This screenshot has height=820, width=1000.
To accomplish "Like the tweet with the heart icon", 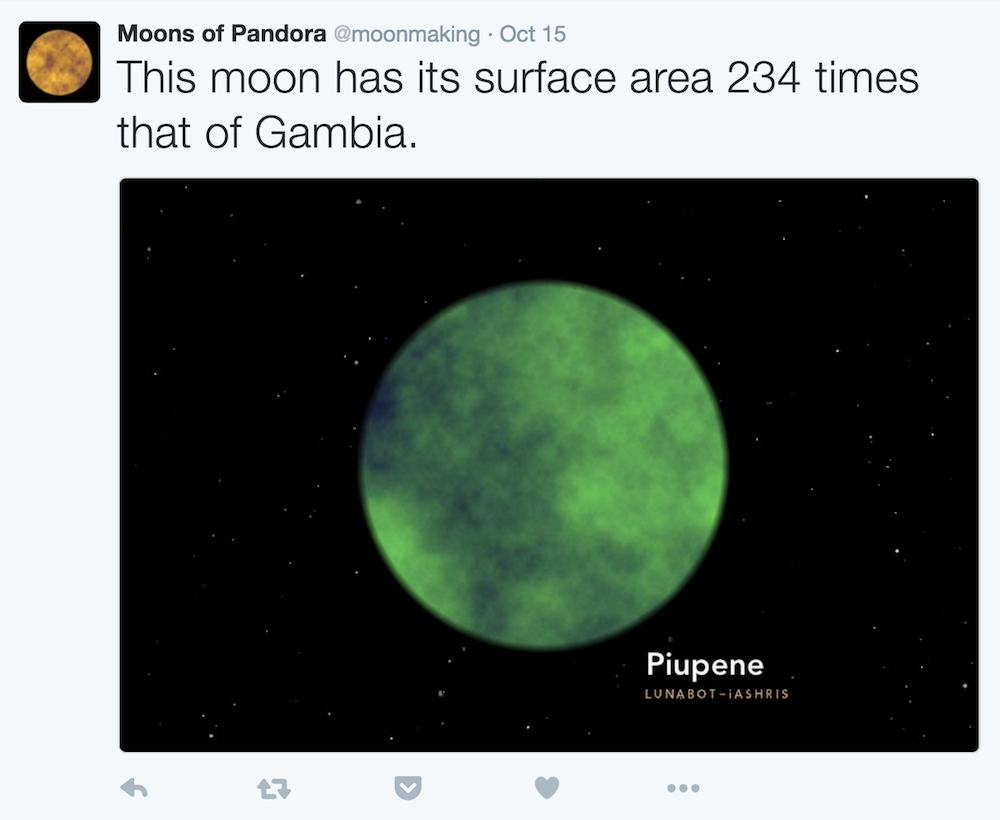I will (547, 788).
